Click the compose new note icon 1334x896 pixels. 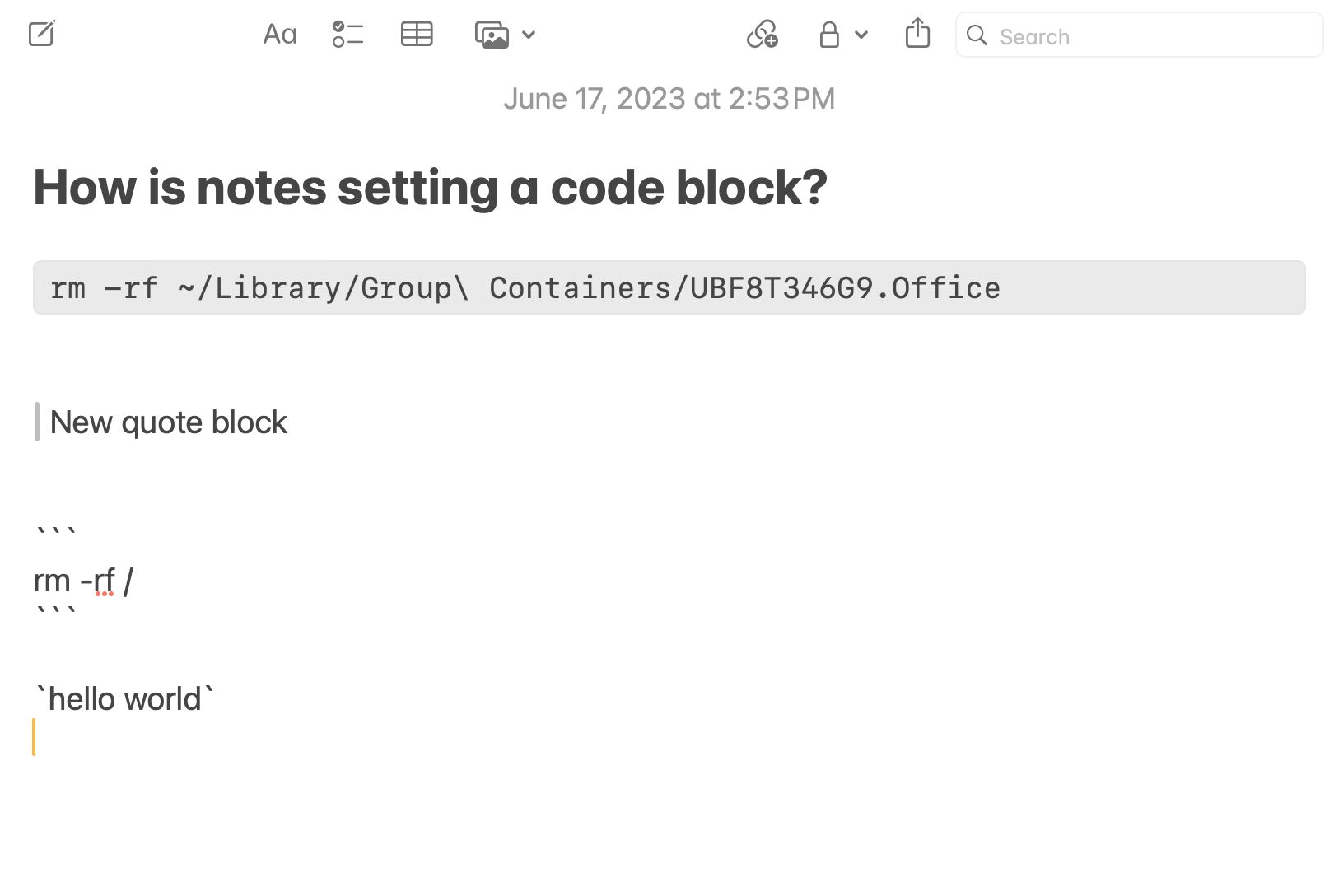(x=41, y=34)
